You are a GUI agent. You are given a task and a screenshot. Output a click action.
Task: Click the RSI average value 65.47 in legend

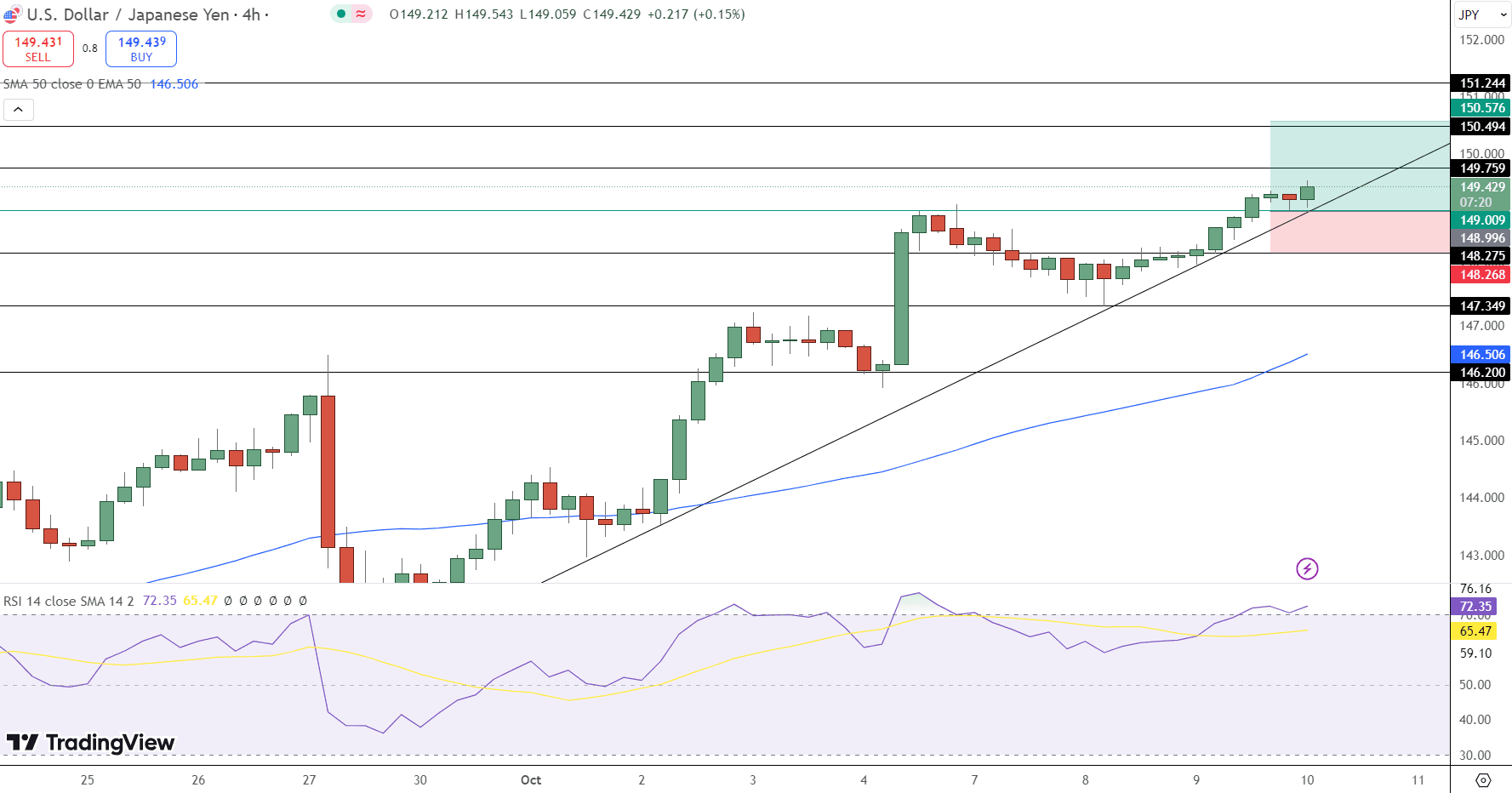tap(200, 601)
